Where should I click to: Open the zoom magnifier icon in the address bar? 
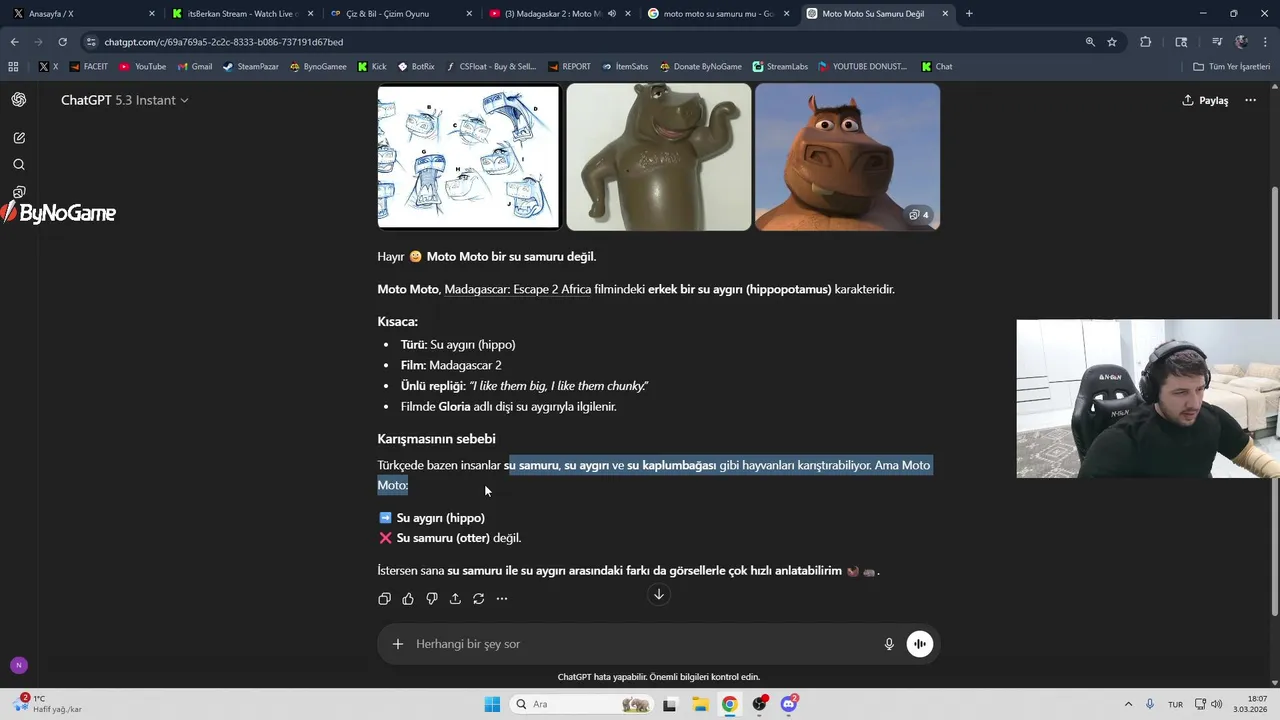coord(1090,42)
